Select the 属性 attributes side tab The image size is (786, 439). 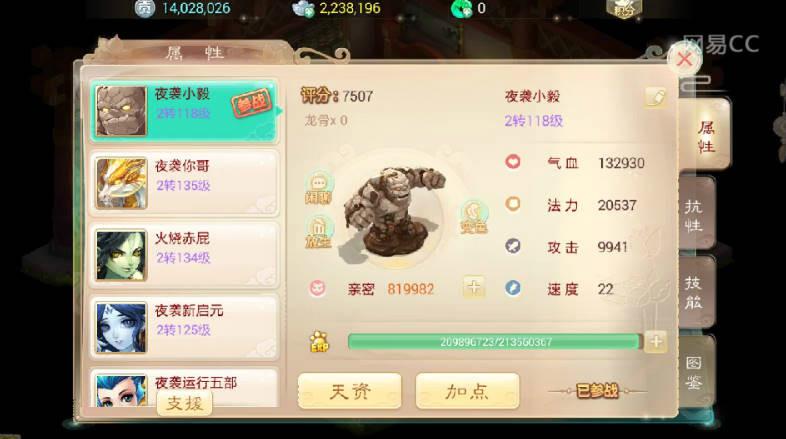pyautogui.click(x=706, y=136)
